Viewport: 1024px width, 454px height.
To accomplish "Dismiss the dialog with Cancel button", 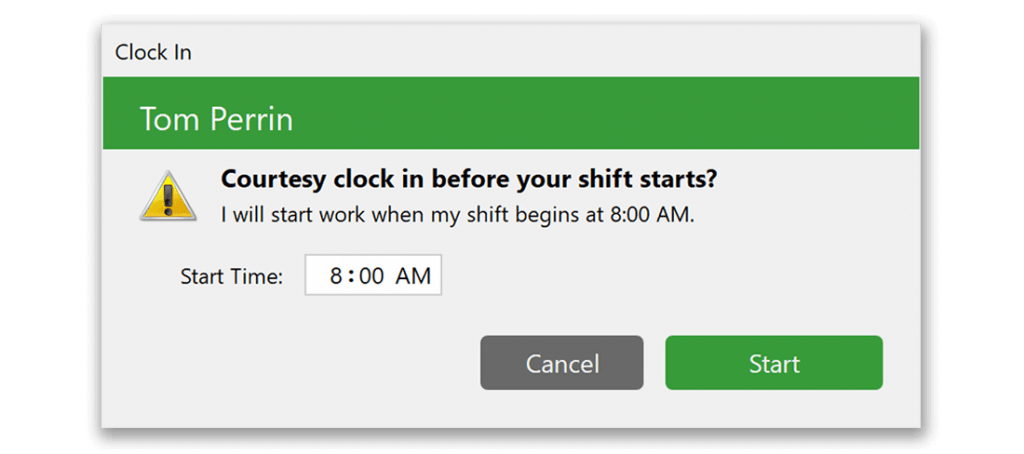I will click(562, 363).
